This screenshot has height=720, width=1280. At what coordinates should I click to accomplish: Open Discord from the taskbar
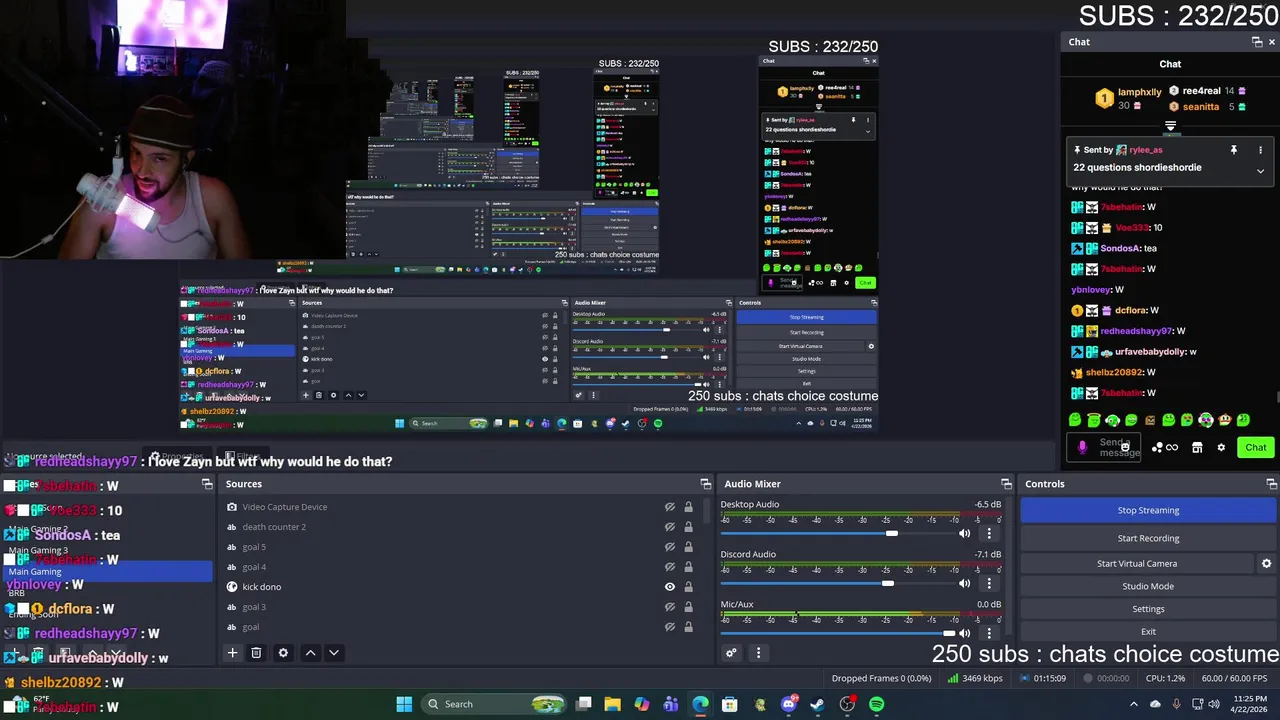coord(789,704)
